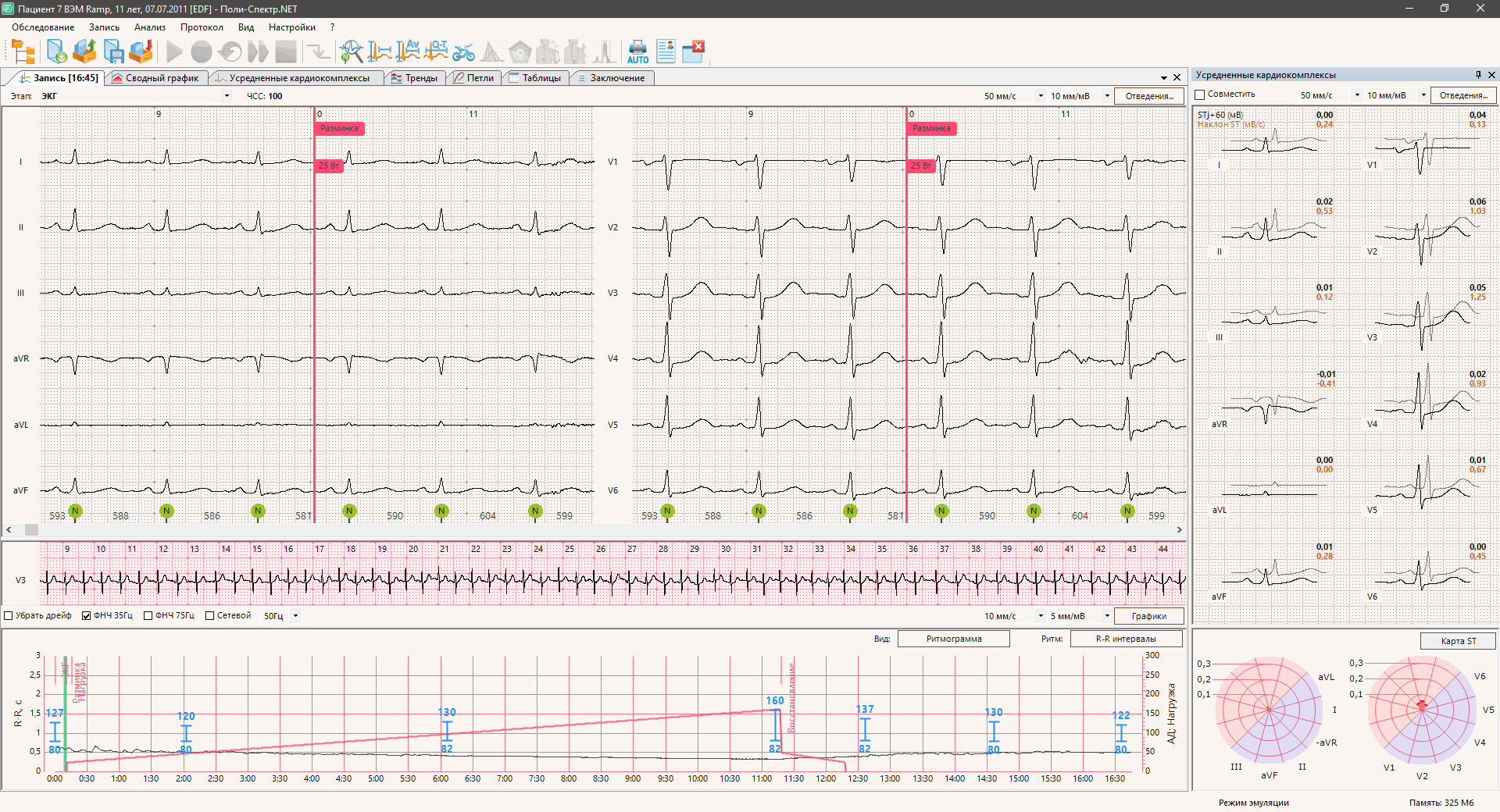Screen dimensions: 1500x812
Task: Click the ECG horizontal scrollbar thumb
Action: [31, 529]
